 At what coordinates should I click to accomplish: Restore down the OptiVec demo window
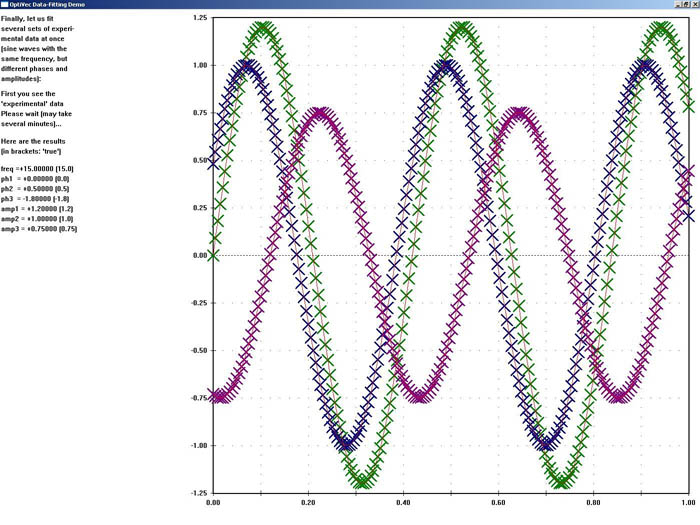point(686,4)
